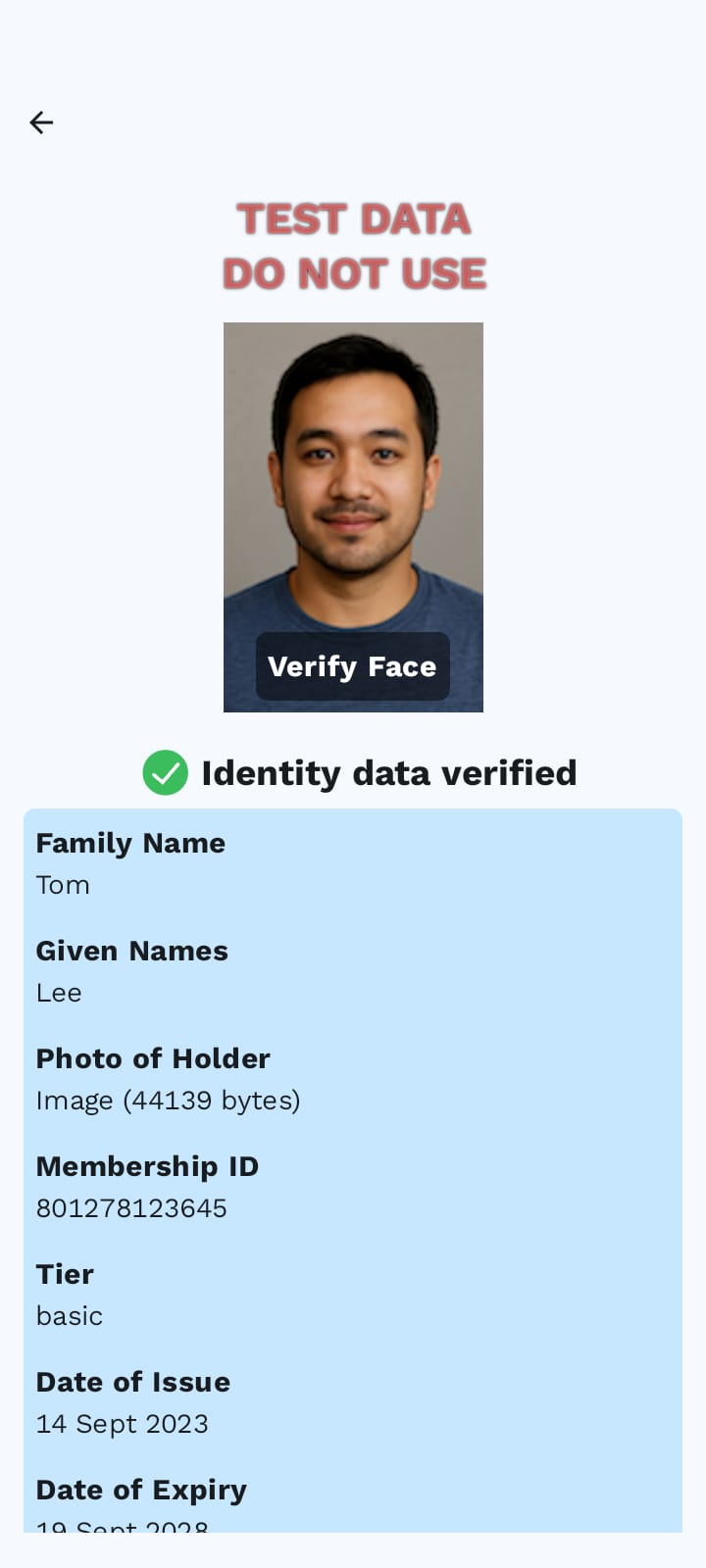Select the family name value Tom
Image resolution: width=706 pixels, height=1568 pixels.
(x=63, y=884)
